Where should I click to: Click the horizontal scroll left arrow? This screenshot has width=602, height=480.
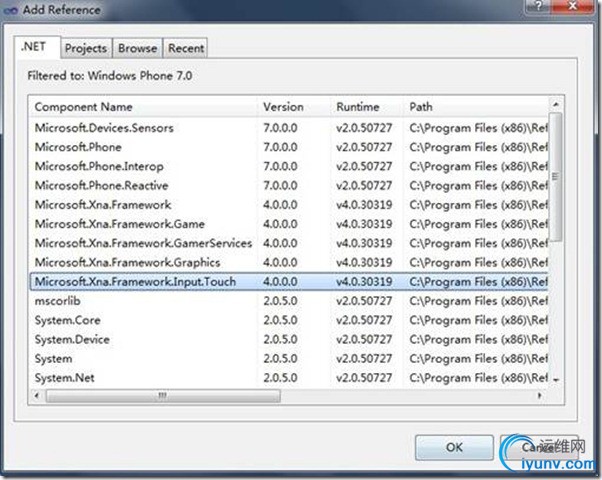[x=36, y=395]
